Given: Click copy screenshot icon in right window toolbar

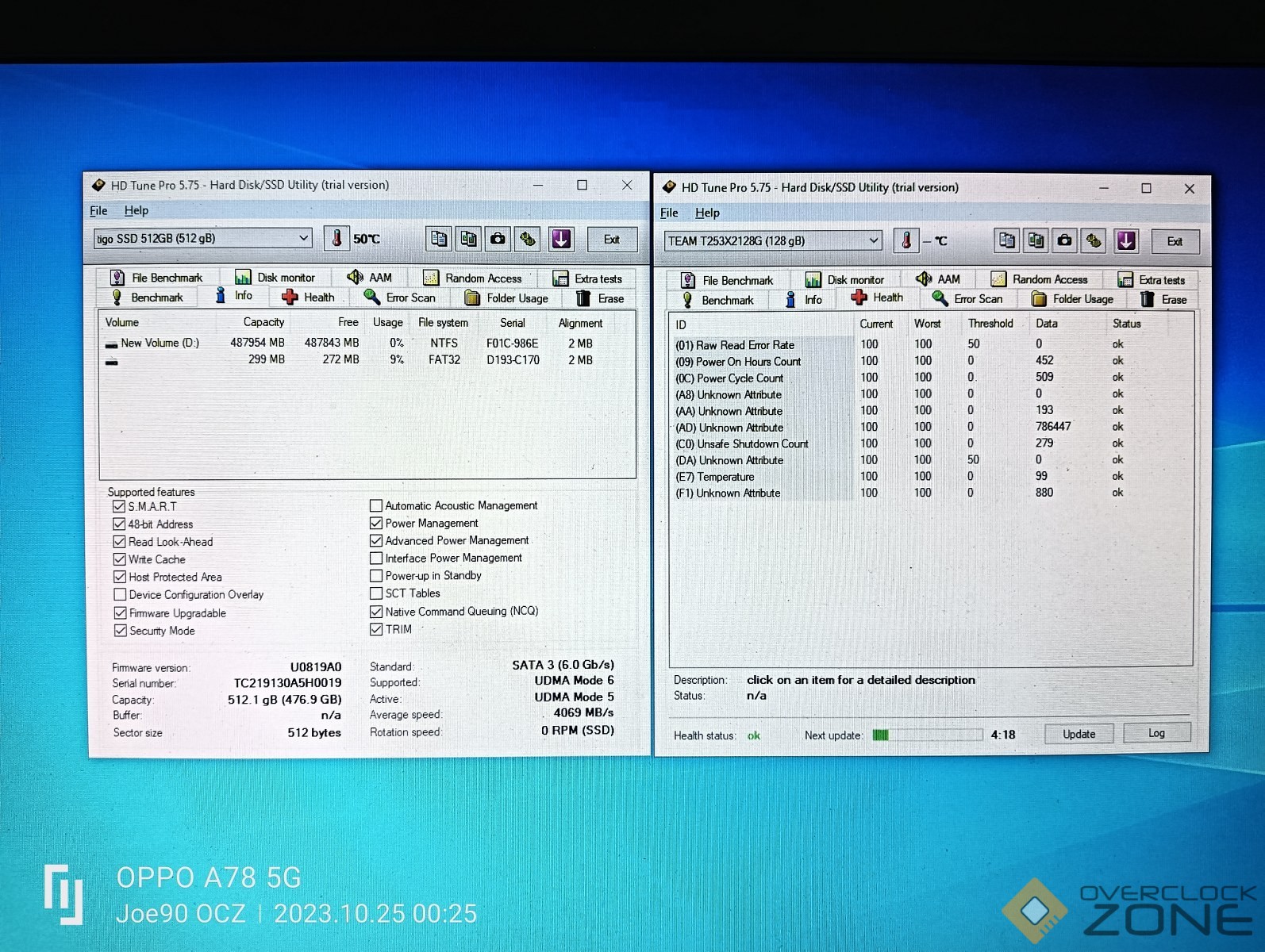Looking at the screenshot, I should coord(1036,240).
